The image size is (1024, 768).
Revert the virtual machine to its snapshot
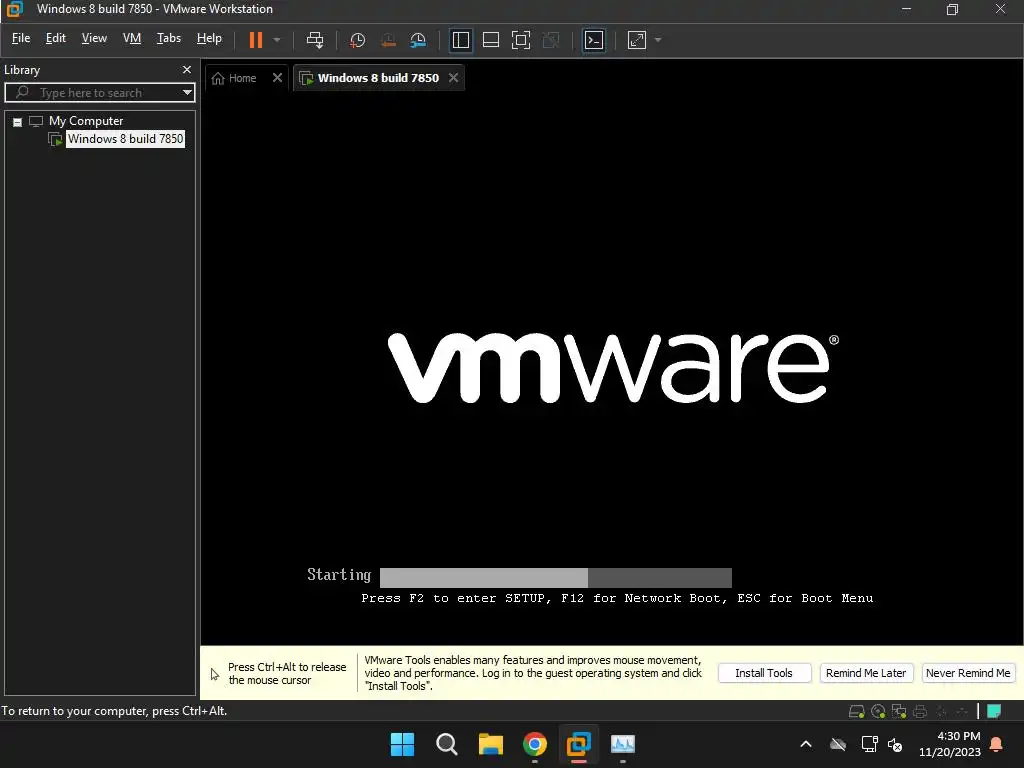tap(388, 40)
